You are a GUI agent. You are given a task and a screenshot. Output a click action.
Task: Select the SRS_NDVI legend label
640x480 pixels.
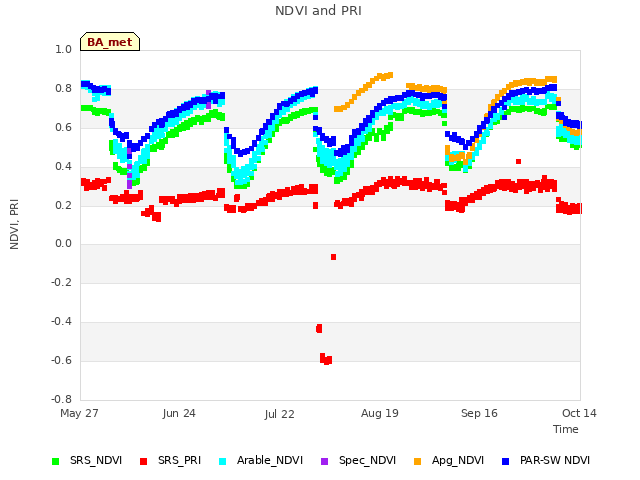click(x=96, y=460)
